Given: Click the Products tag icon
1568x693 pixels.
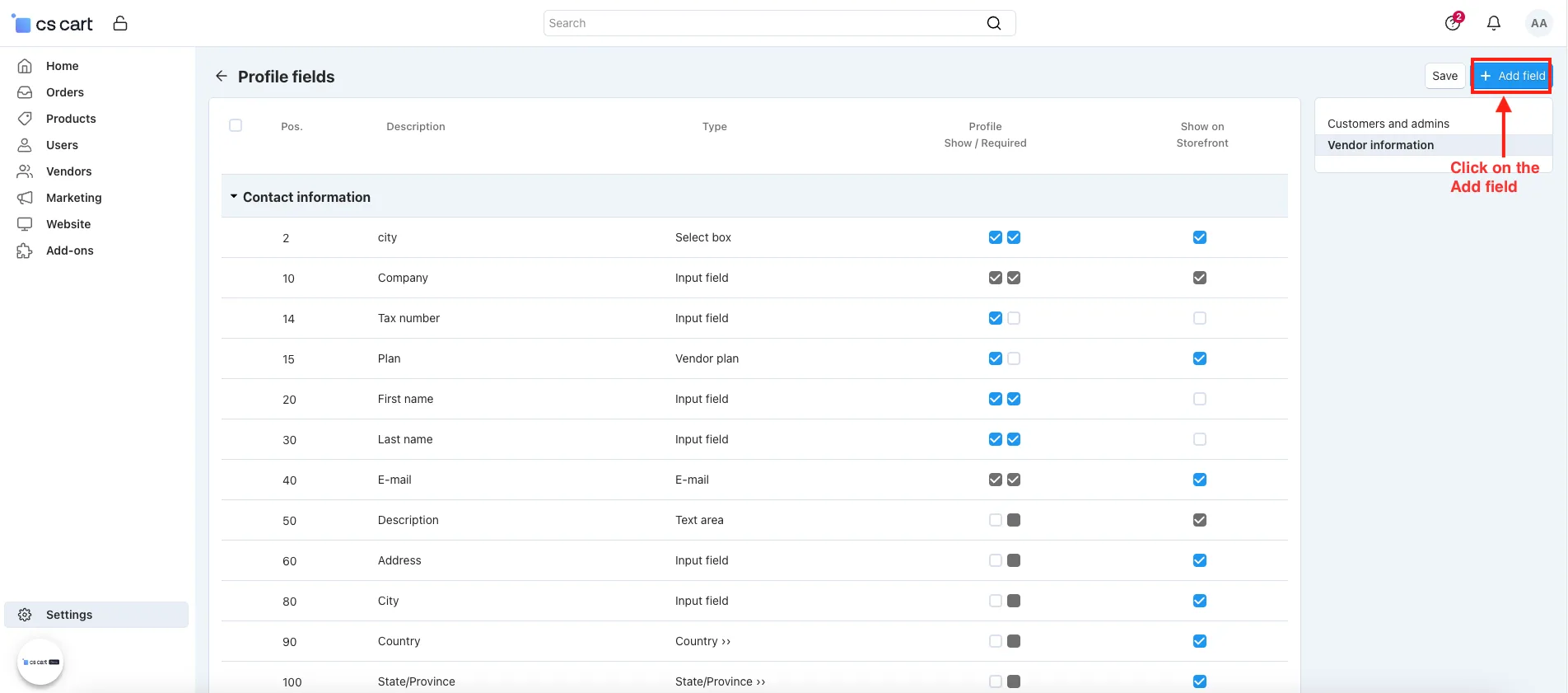Looking at the screenshot, I should click(25, 119).
